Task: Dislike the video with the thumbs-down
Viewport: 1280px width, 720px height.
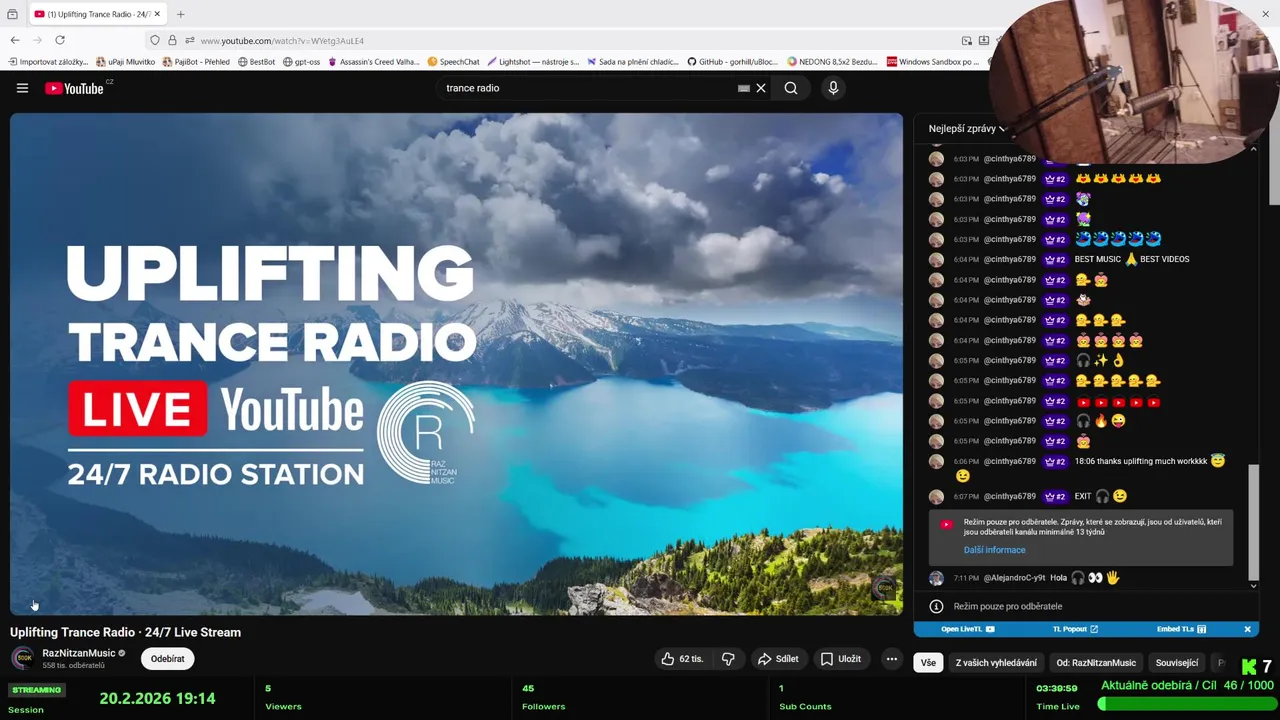Action: 728,659
